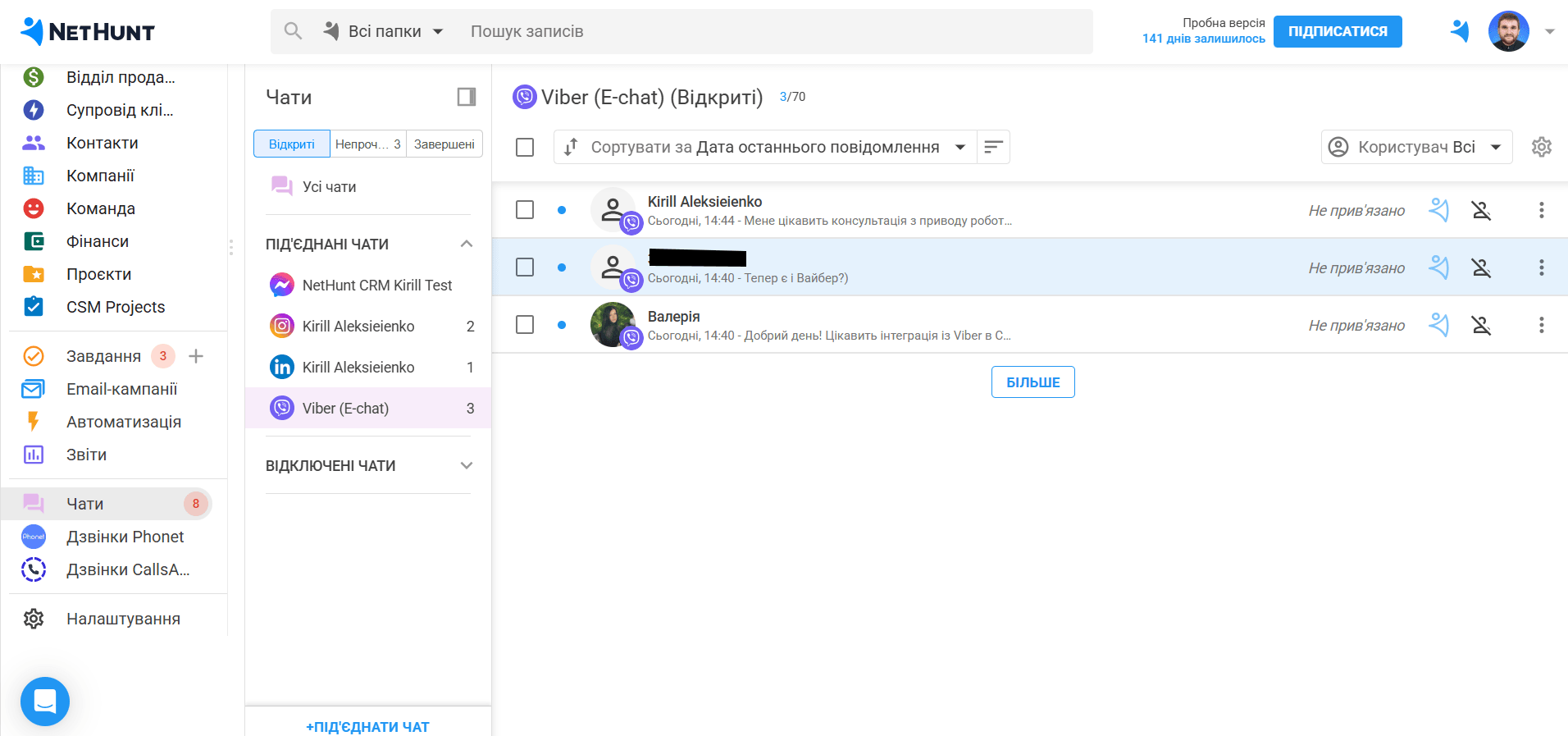Open the Чати section in sidebar
1568x736 pixels.
click(x=114, y=504)
